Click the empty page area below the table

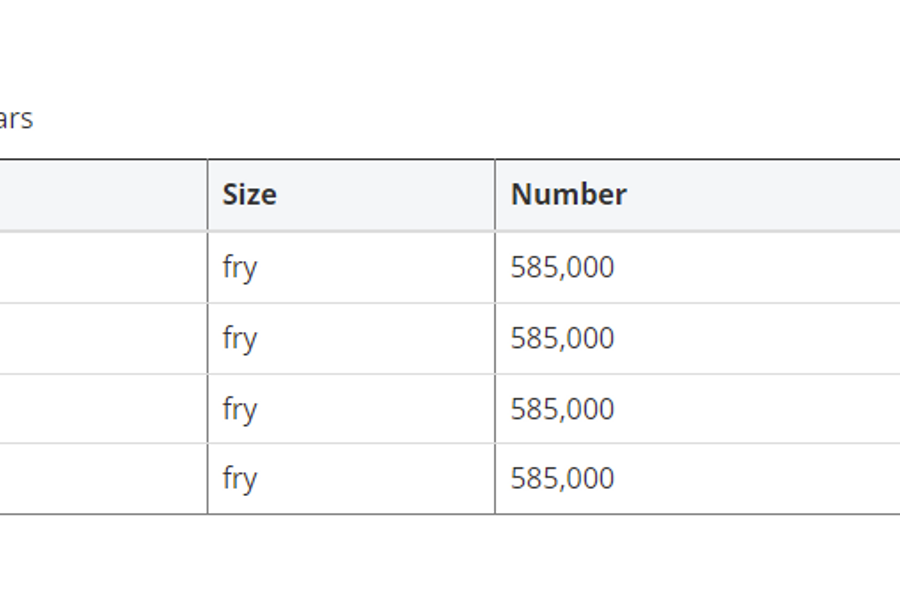(450, 557)
